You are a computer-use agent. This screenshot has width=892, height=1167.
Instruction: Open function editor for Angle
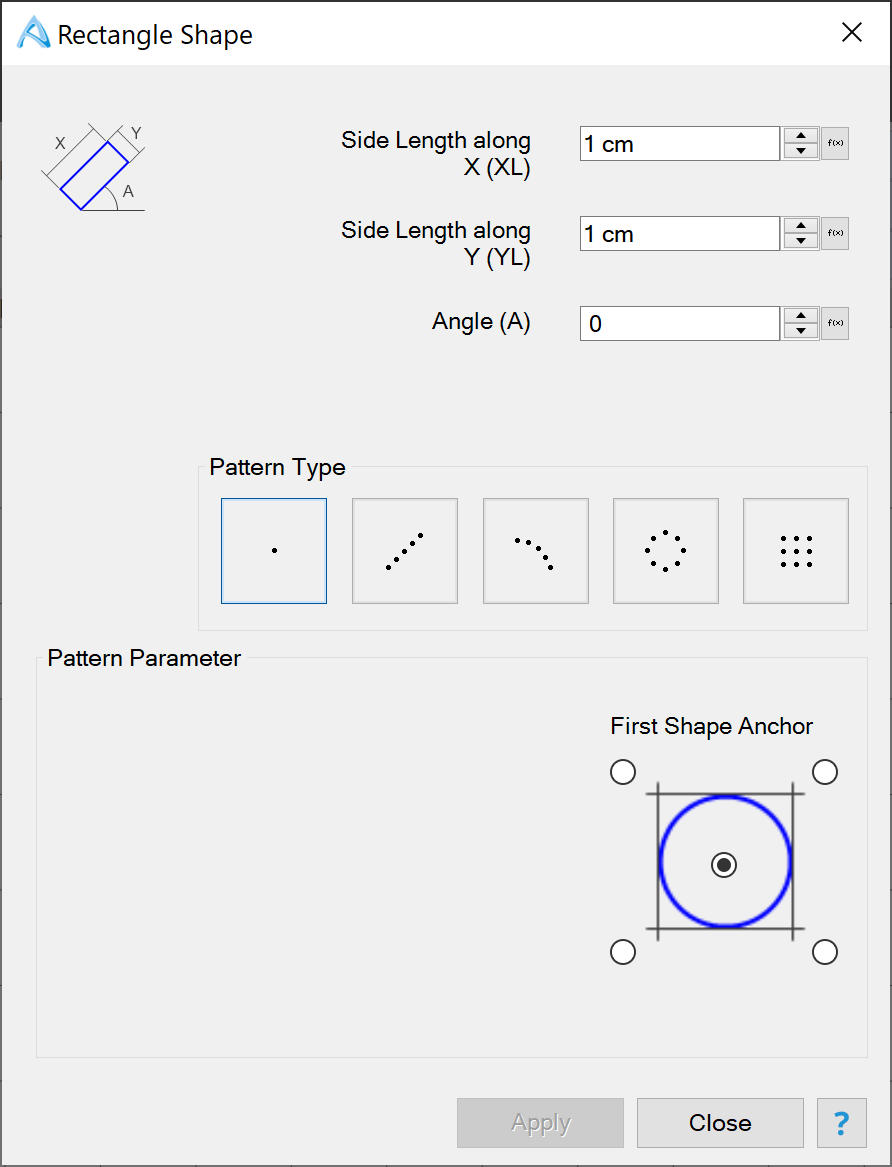tap(835, 323)
